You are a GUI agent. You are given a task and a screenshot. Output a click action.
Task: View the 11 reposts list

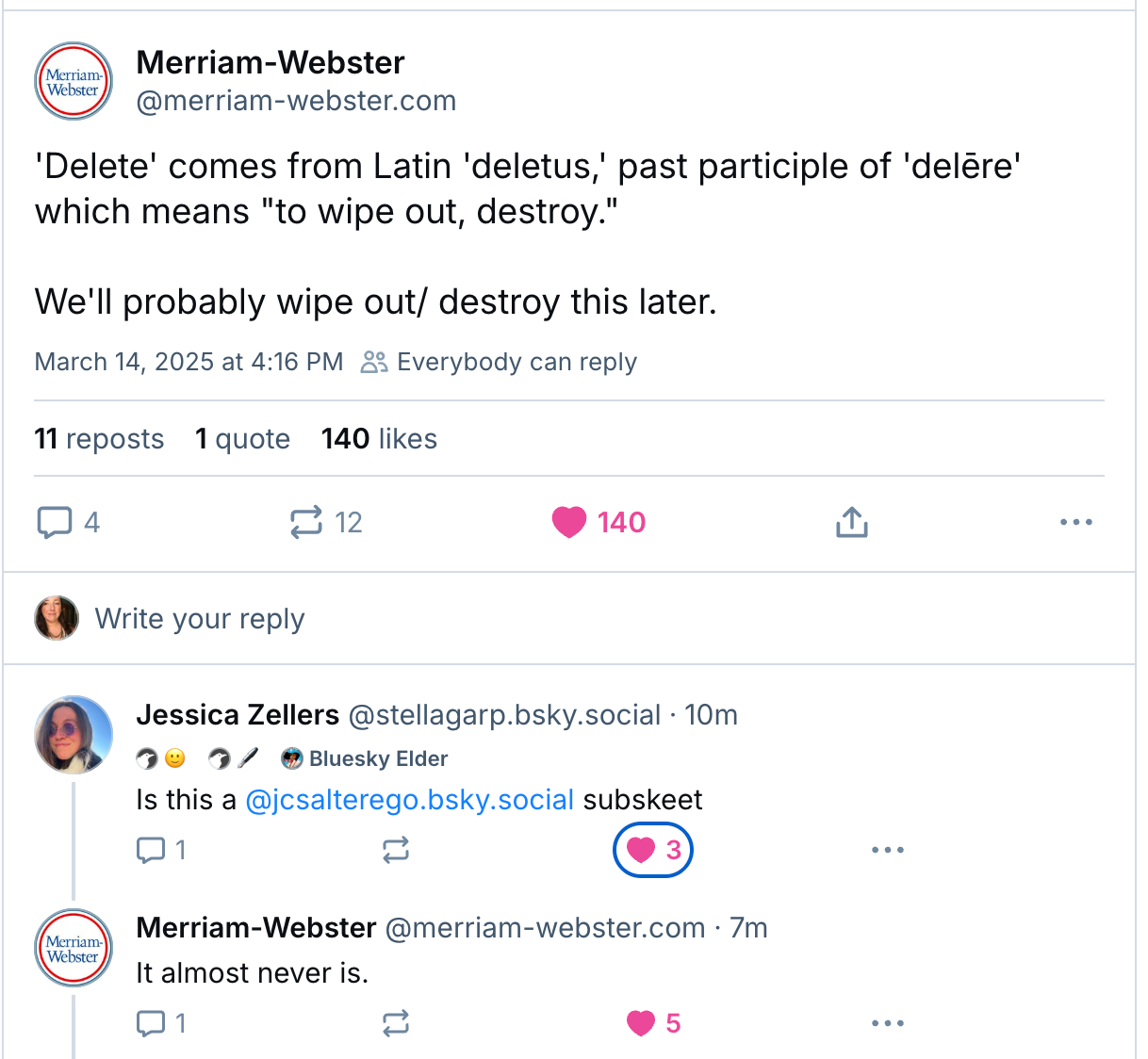pos(99,439)
